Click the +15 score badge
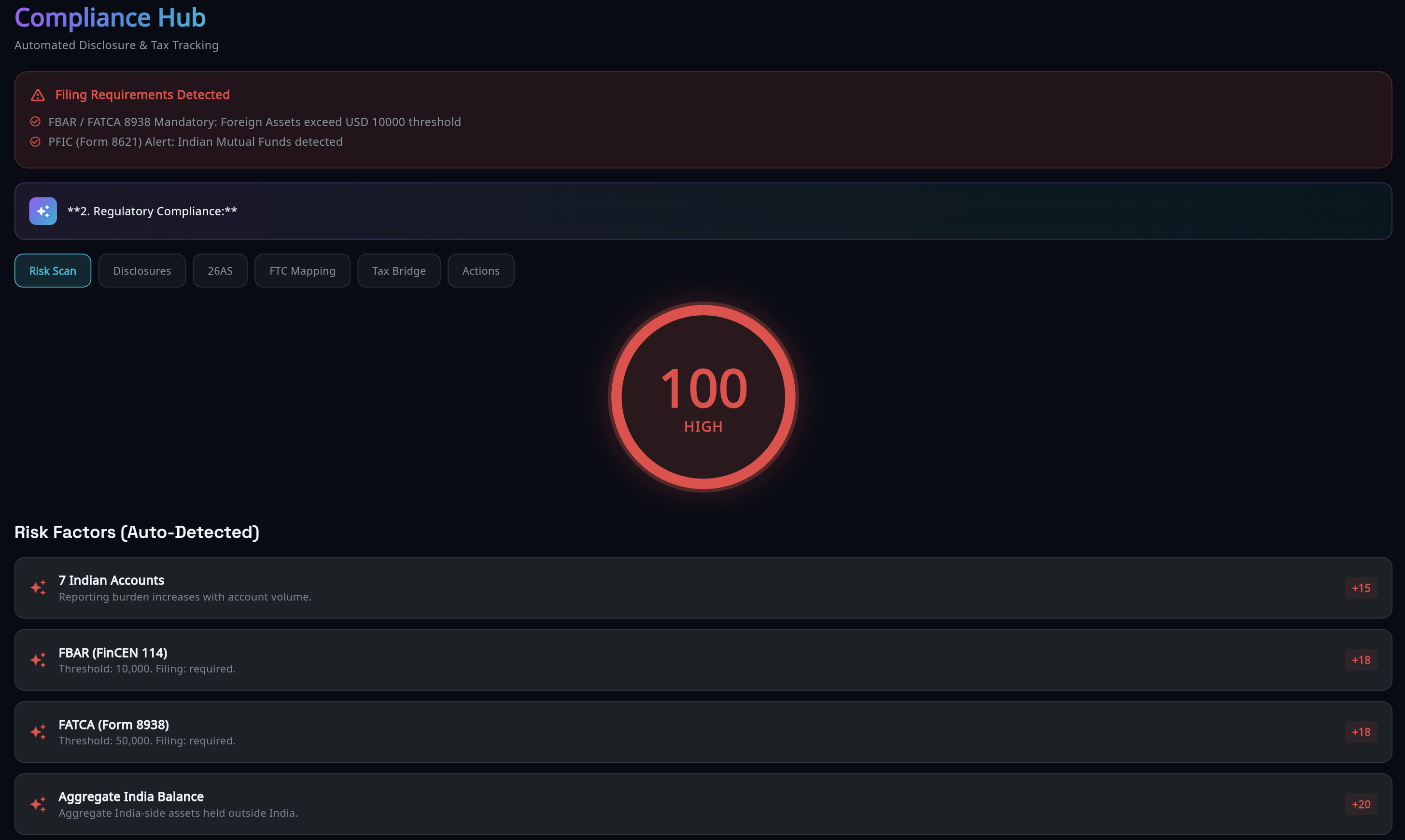This screenshot has width=1405, height=840. 1362,588
